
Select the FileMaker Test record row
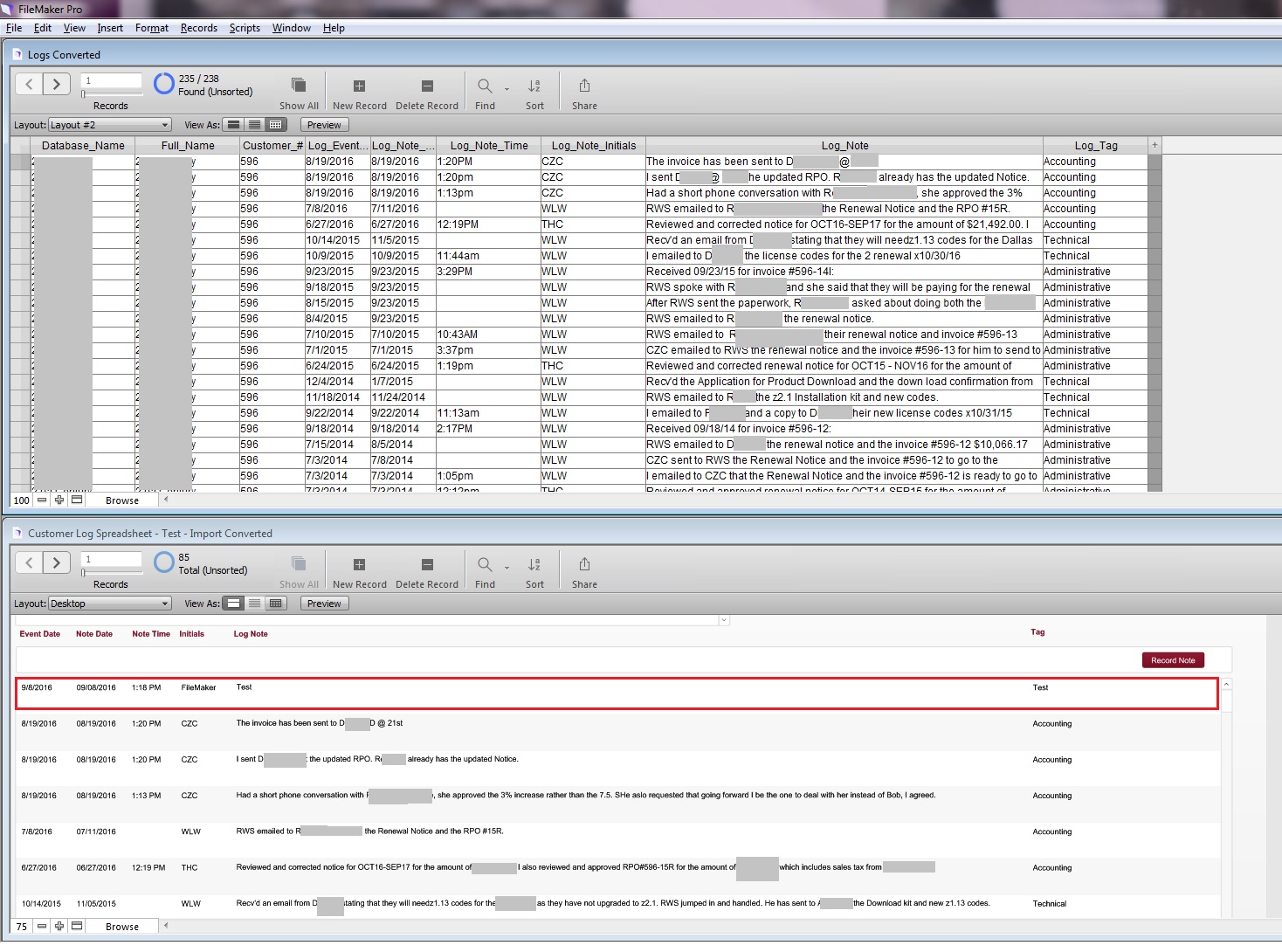pos(617,693)
